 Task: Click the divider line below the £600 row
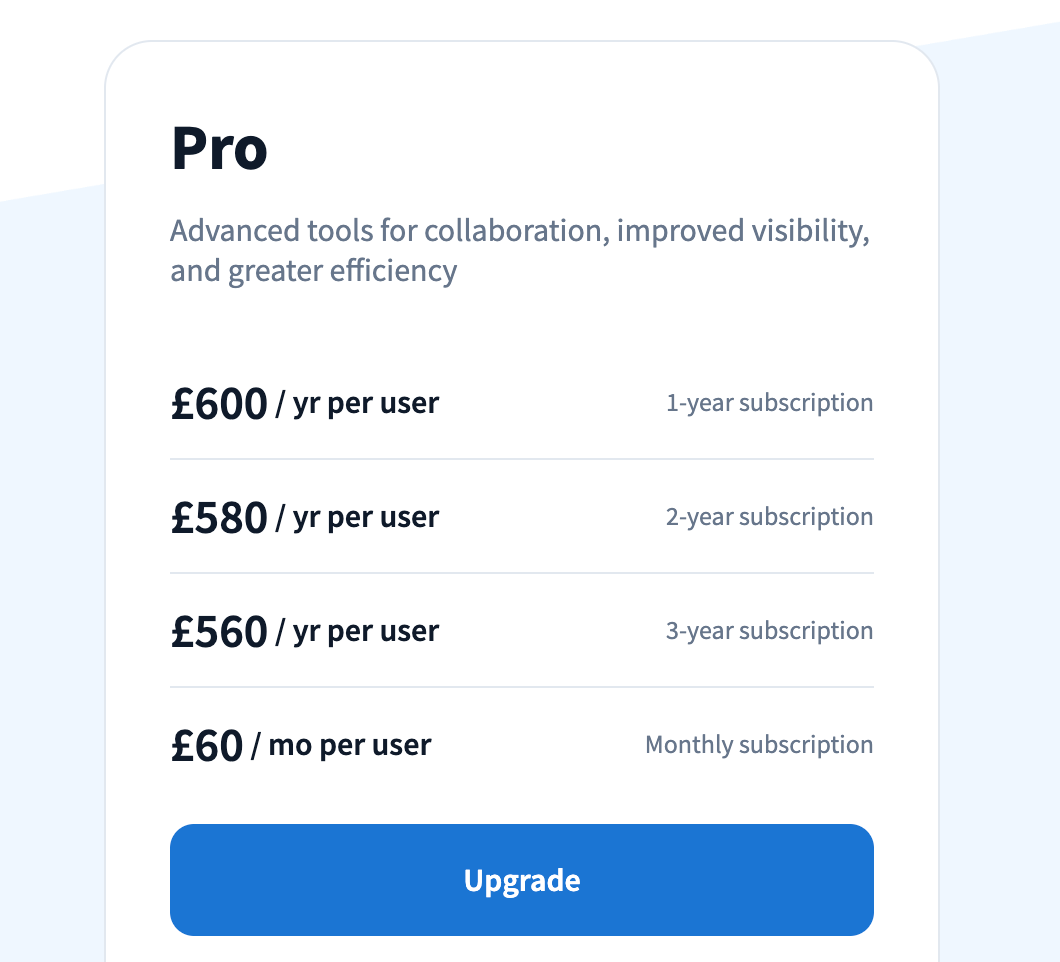point(521,459)
